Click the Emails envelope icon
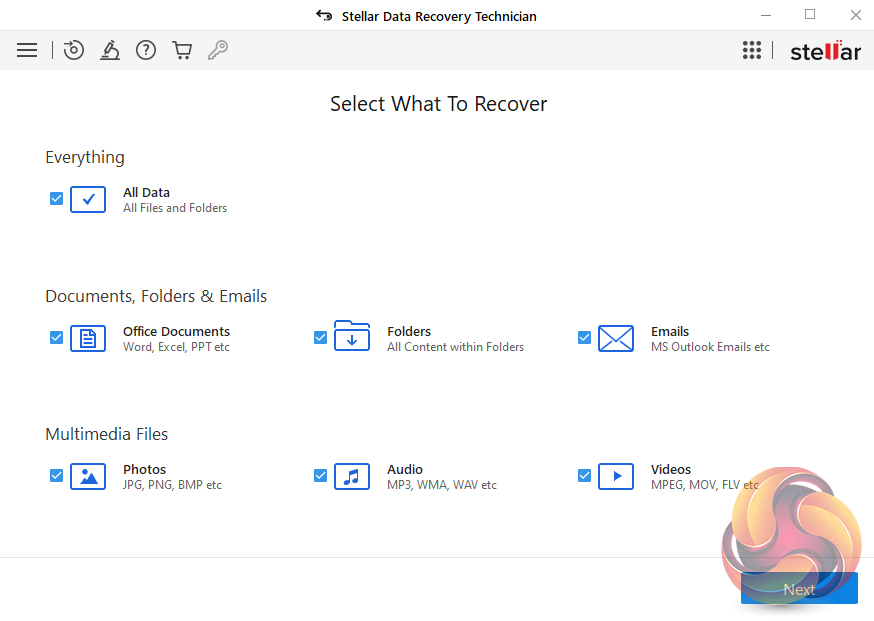Screen dimensions: 874x621 (616, 338)
